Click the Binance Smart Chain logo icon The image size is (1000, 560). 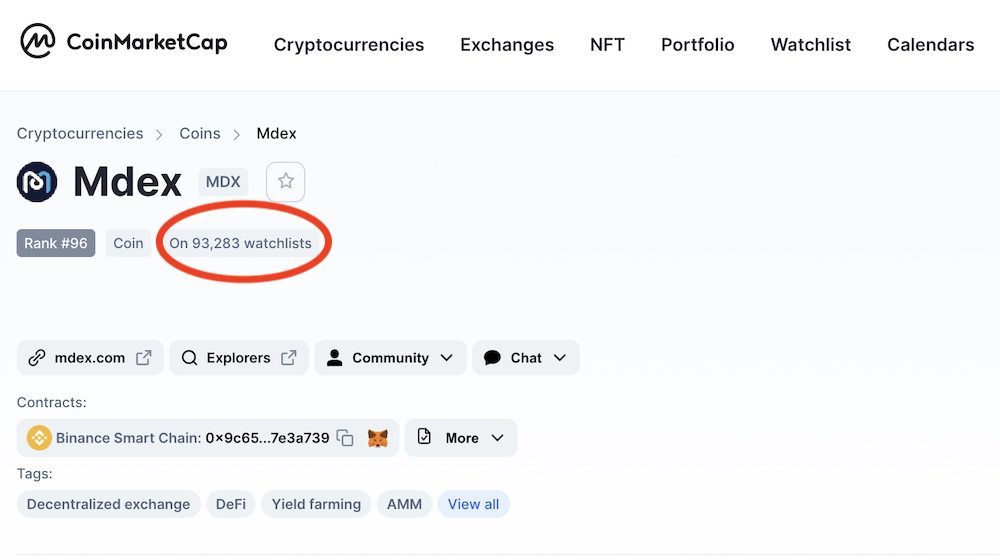tap(39, 438)
